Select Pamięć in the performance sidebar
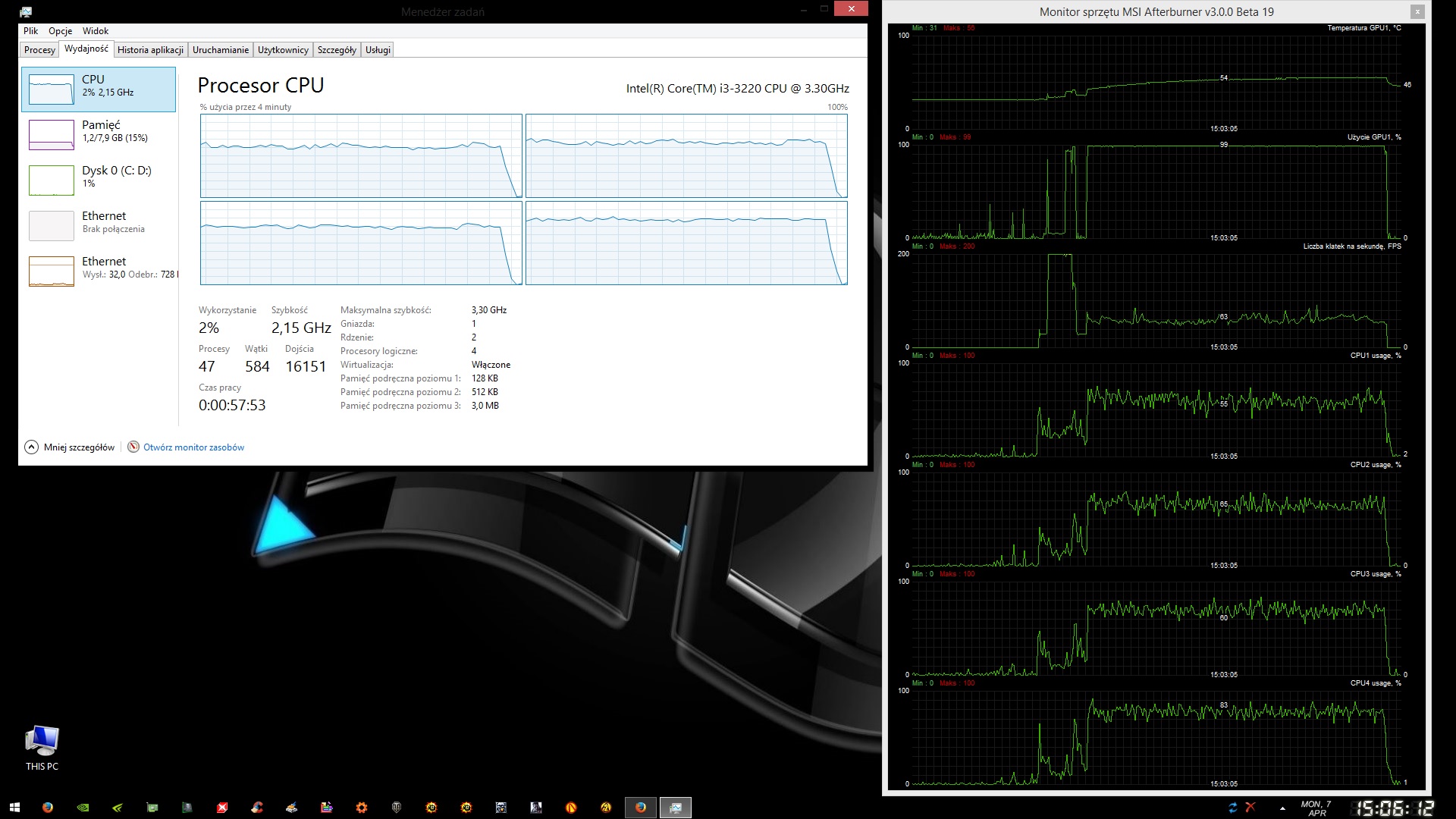 [99, 134]
